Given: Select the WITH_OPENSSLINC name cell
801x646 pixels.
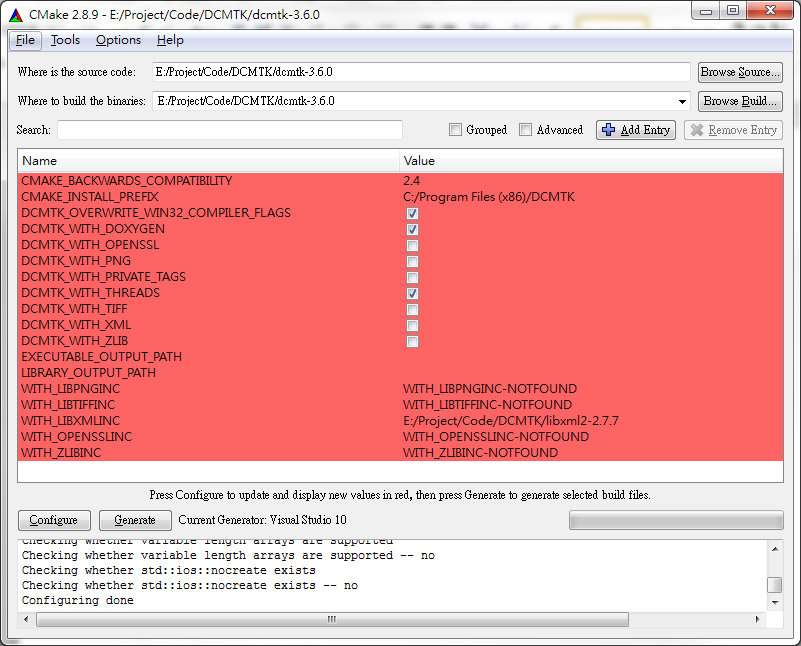Looking at the screenshot, I should click(77, 437).
